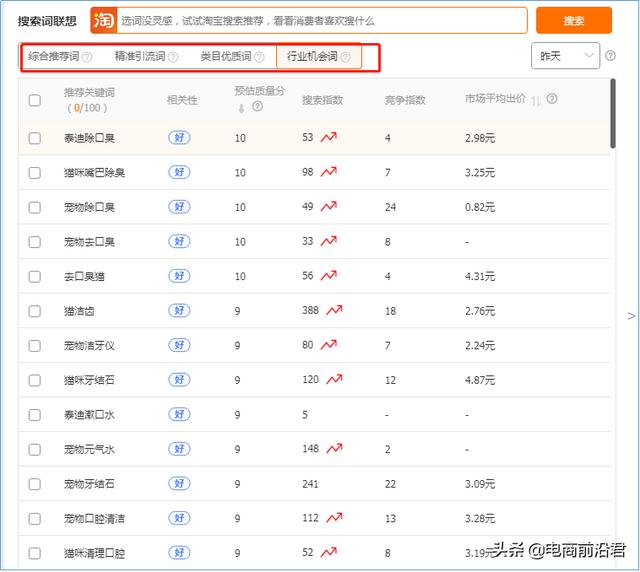640x572 pixels.
Task: Click trend icon for 宠物洁牙仪 row
Action: [x=329, y=345]
